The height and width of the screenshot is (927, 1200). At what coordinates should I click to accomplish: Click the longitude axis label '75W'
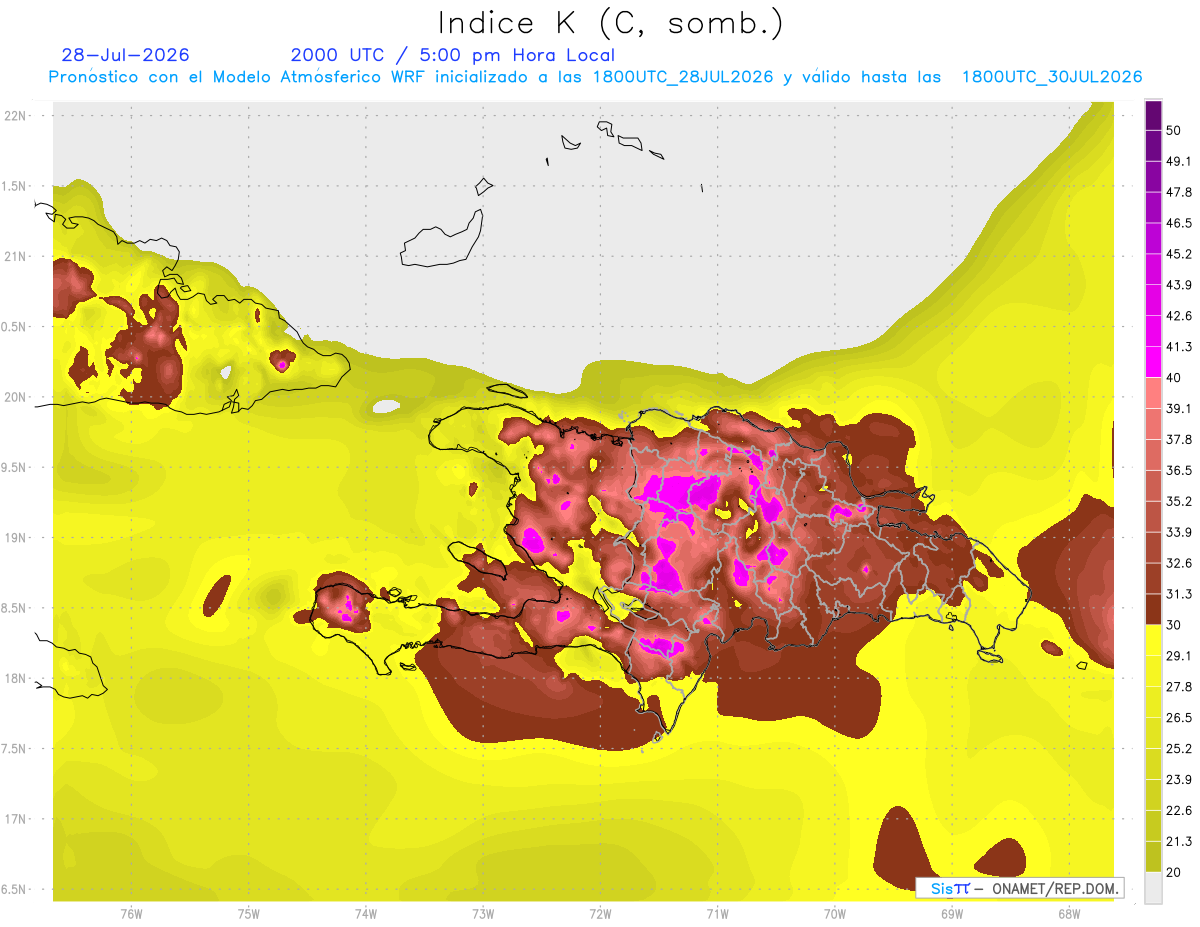tap(249, 913)
